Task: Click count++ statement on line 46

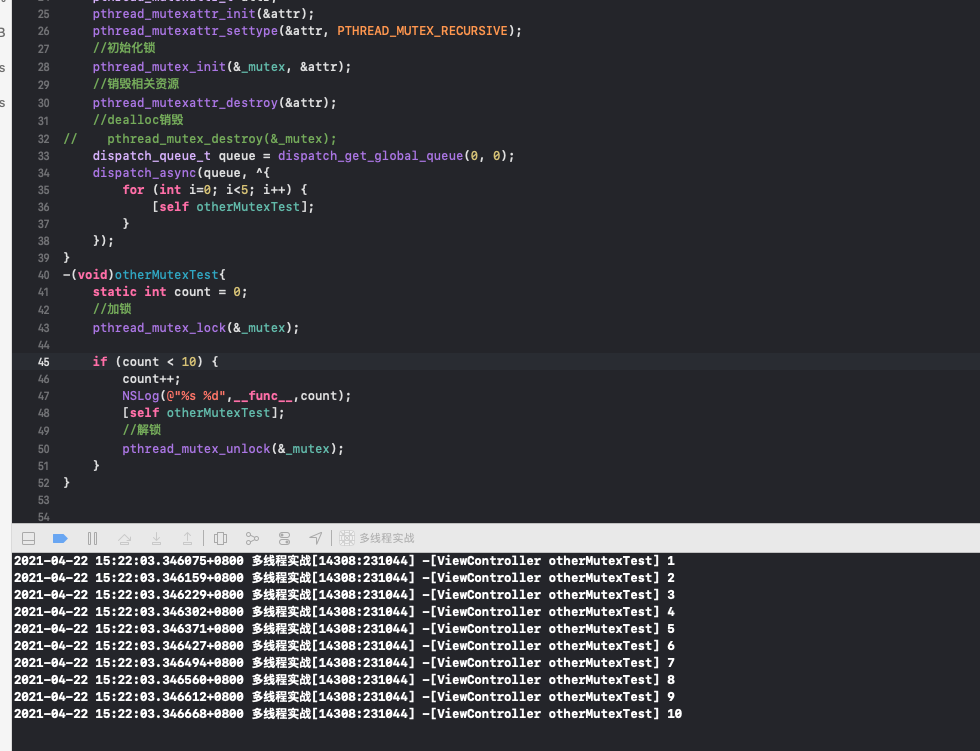Action: pyautogui.click(x=151, y=379)
